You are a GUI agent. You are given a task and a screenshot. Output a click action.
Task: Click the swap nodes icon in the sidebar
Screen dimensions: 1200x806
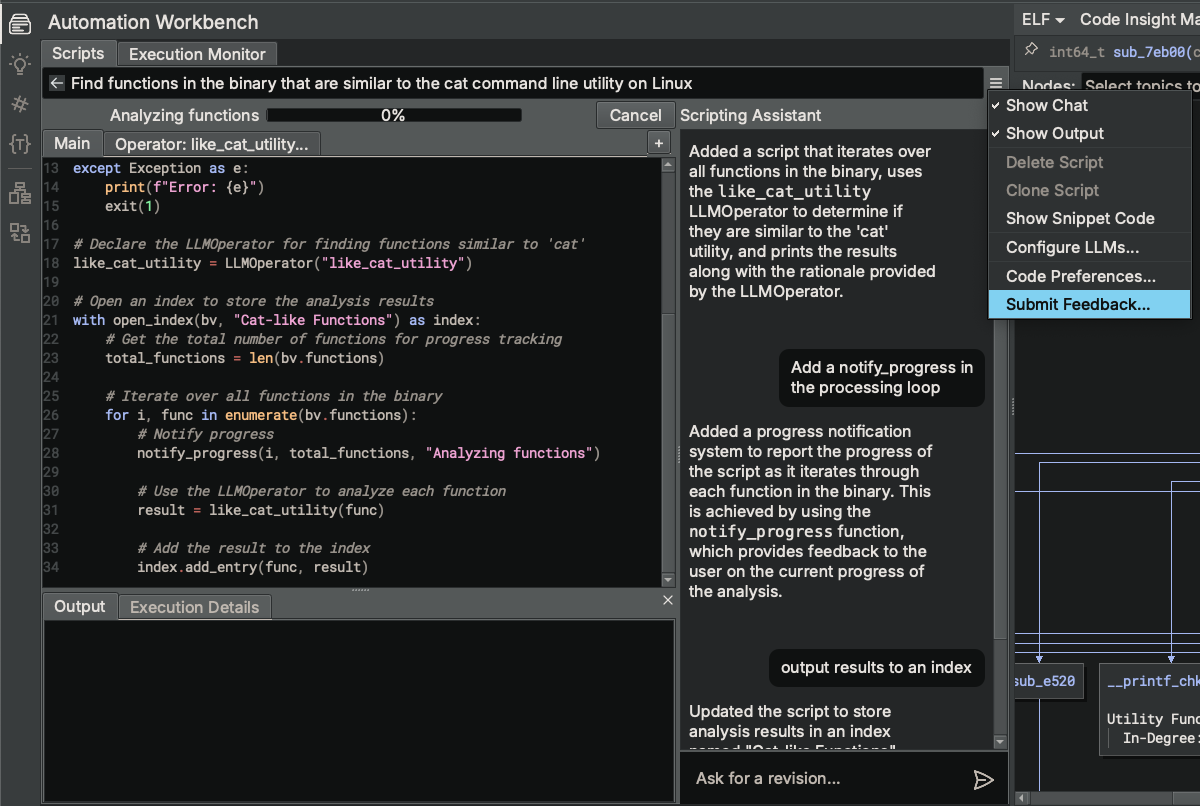(18, 234)
